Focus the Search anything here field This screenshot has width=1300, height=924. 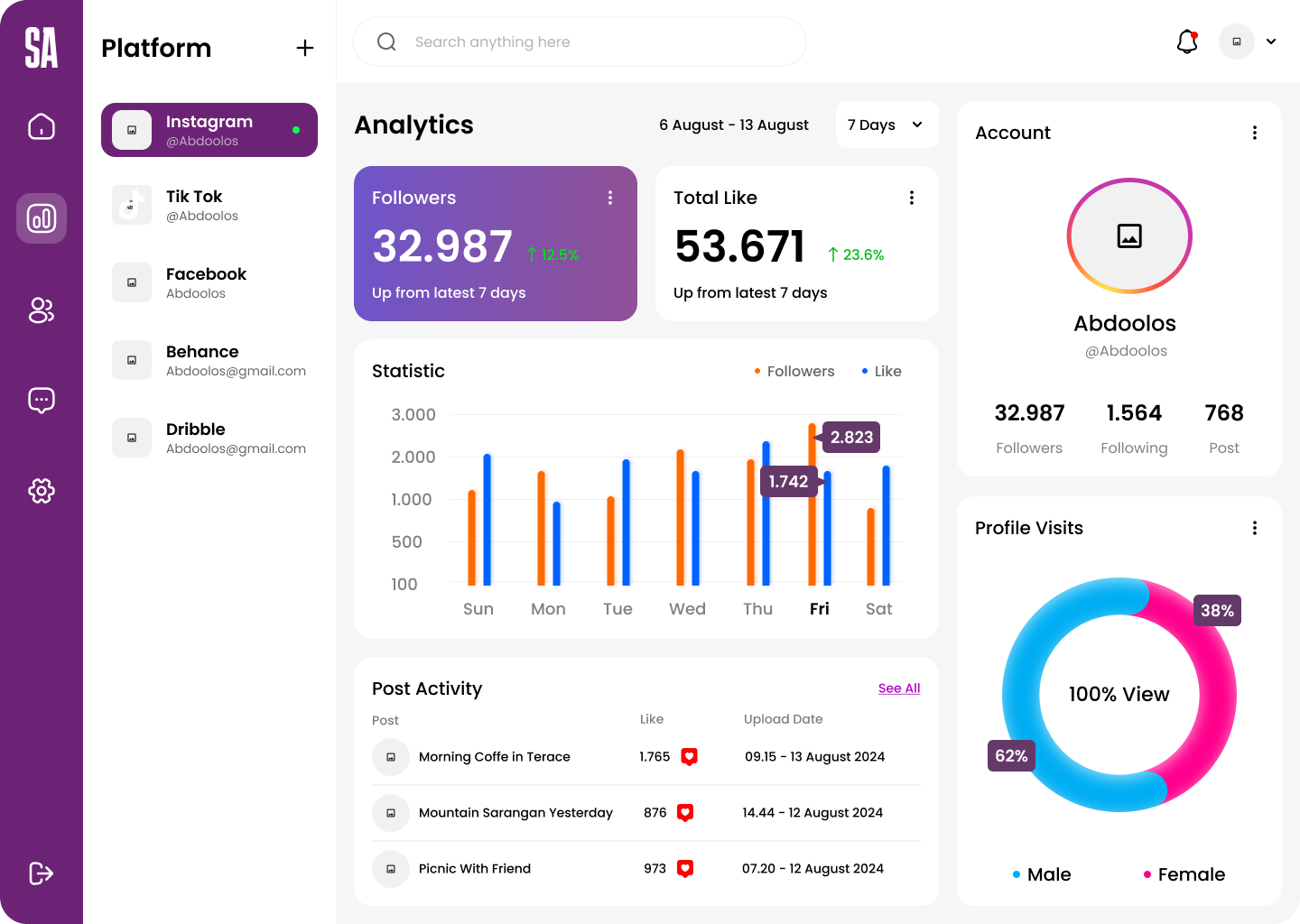pos(580,42)
